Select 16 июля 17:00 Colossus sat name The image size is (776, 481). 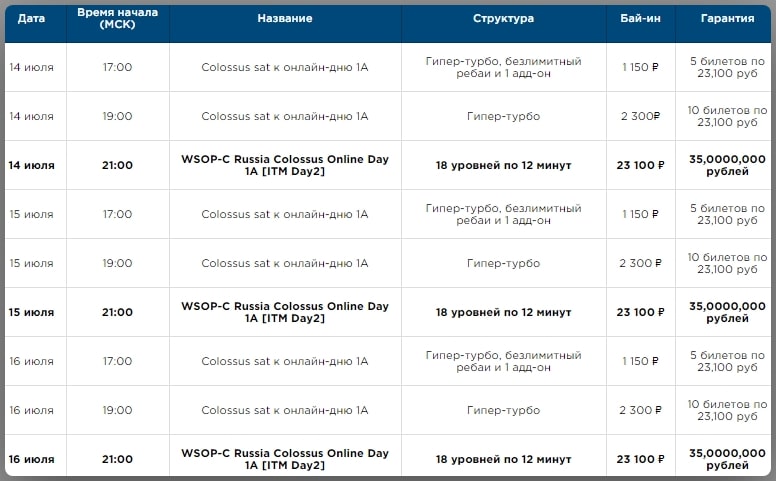(x=285, y=361)
